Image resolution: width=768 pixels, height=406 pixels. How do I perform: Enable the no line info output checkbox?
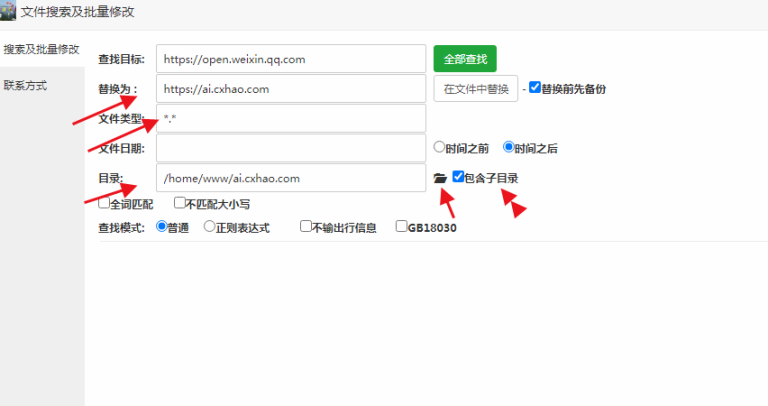(x=307, y=227)
